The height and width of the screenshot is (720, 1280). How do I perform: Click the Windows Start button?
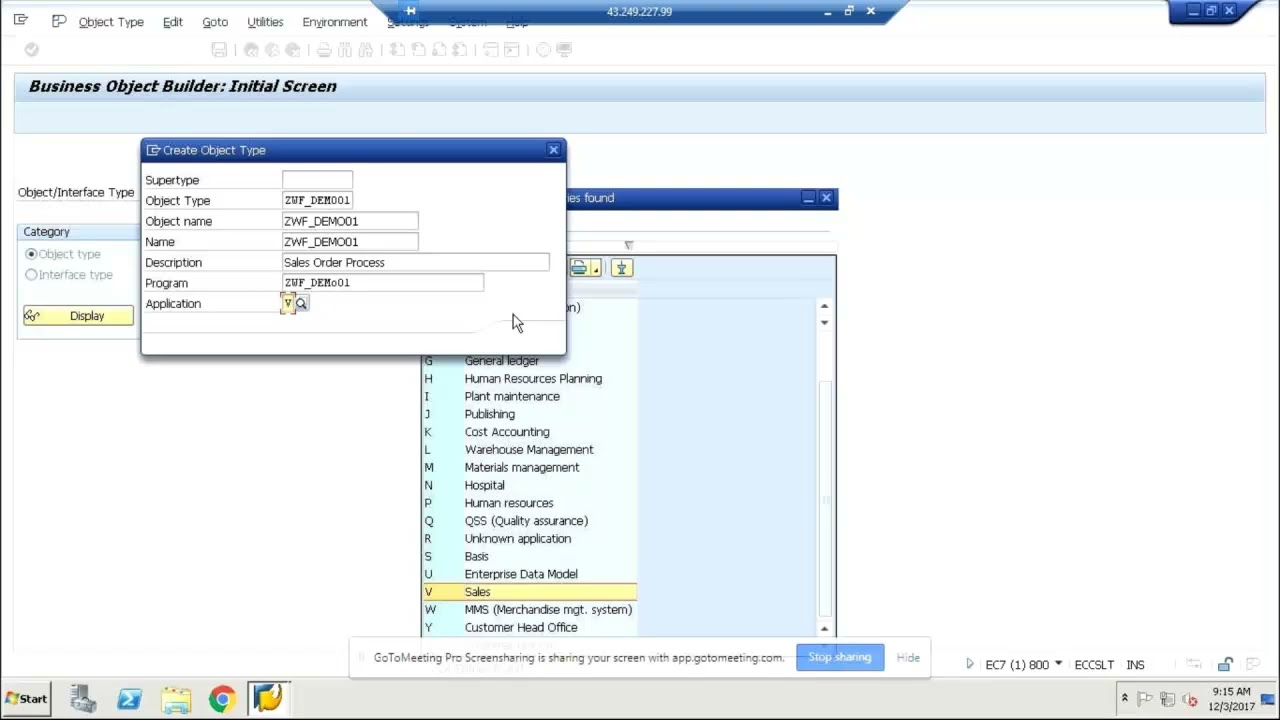(x=26, y=699)
